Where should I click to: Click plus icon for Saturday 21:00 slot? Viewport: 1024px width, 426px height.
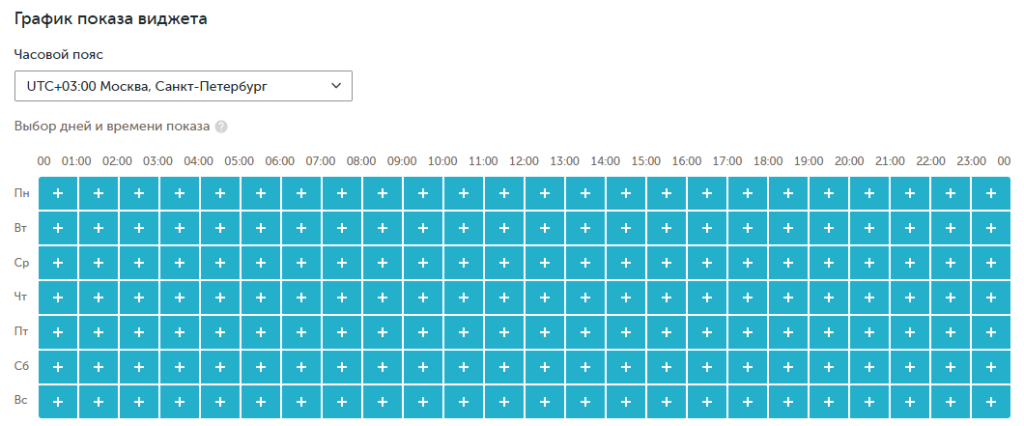coord(910,368)
